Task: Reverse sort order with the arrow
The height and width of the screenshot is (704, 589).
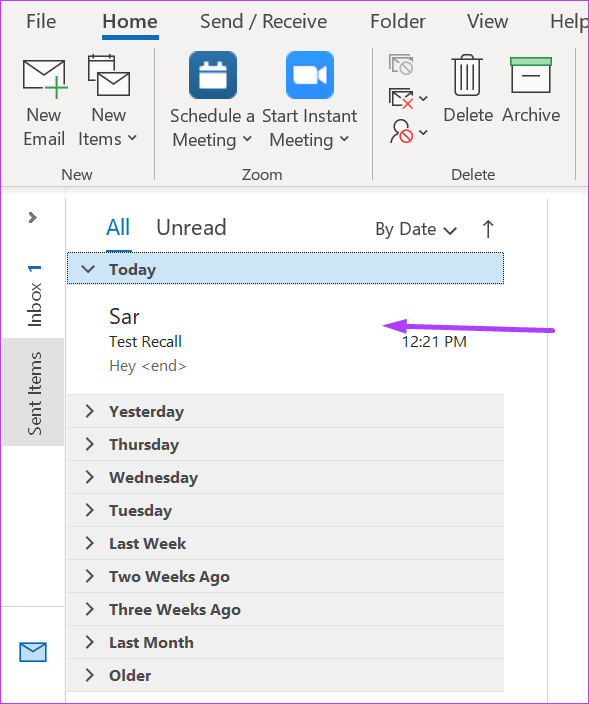Action: [488, 229]
